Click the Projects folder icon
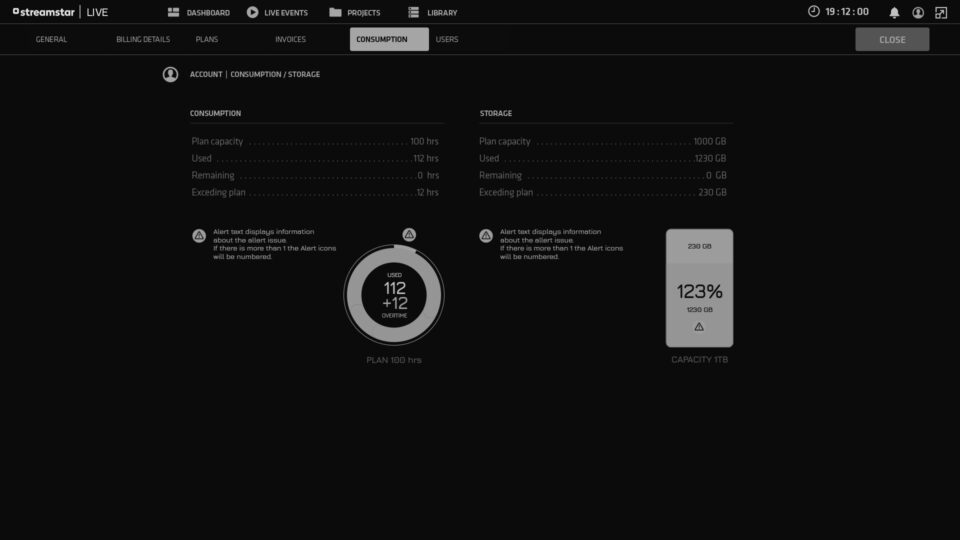The image size is (960, 540). click(335, 12)
